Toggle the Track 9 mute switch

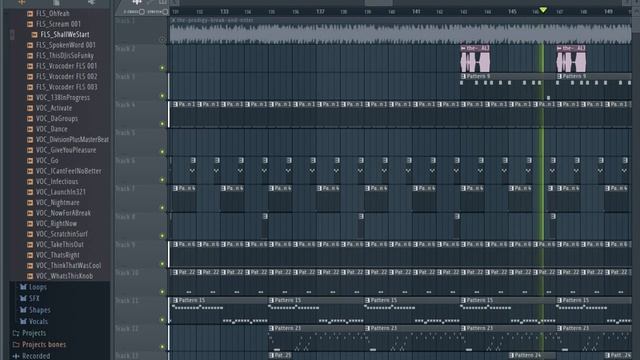(x=162, y=264)
